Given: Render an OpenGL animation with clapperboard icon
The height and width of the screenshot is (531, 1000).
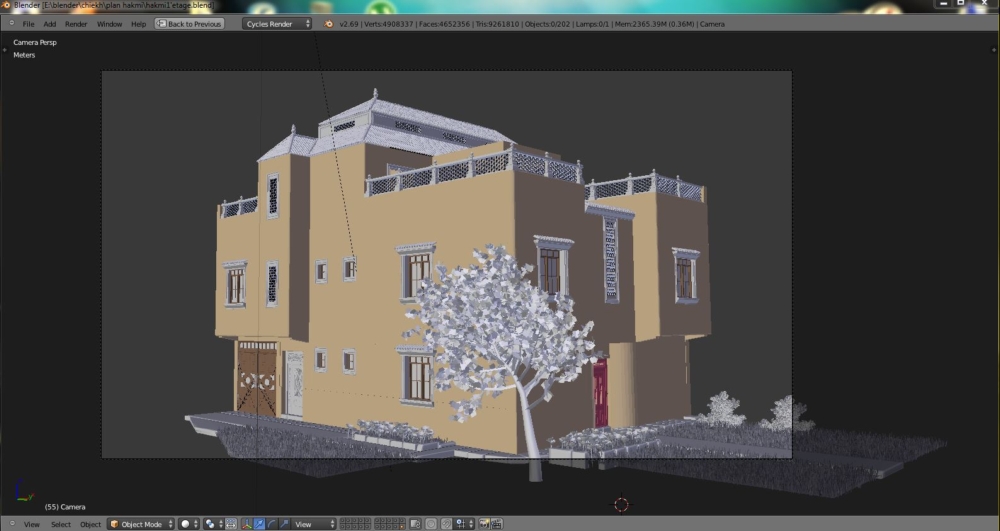Looking at the screenshot, I should click(496, 524).
